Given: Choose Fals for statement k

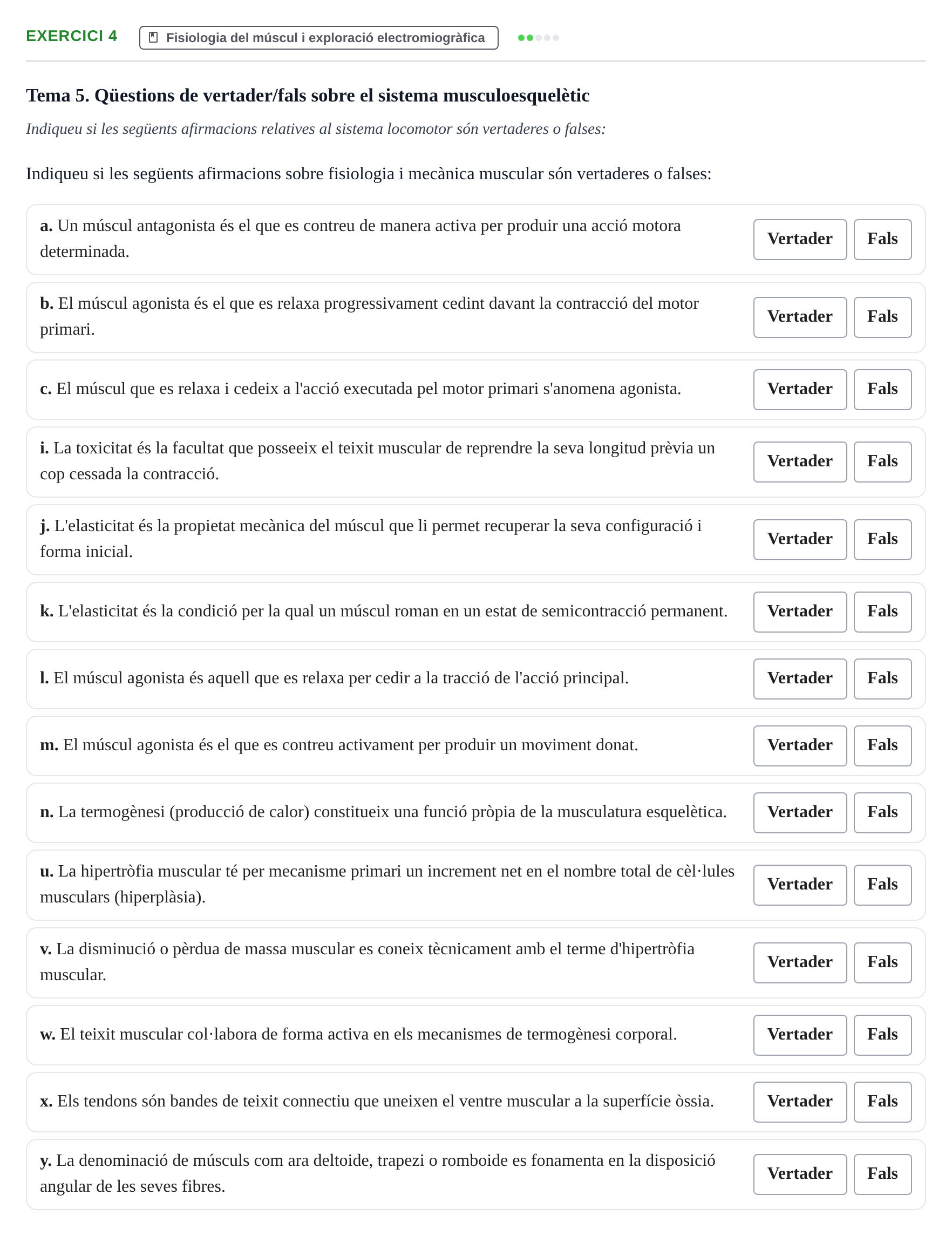Looking at the screenshot, I should pos(882,612).
